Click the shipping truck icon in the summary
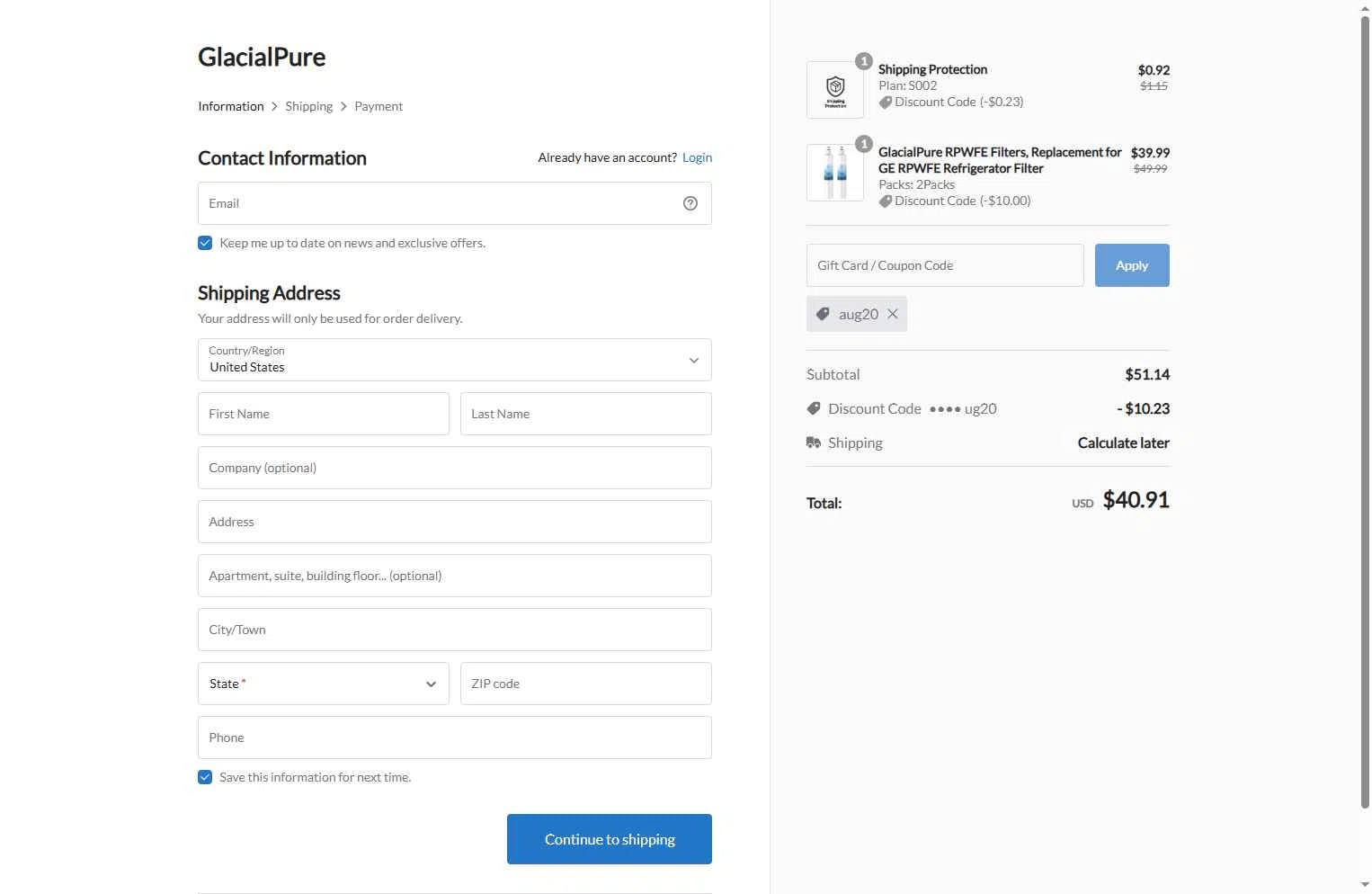The width and height of the screenshot is (1372, 894). pos(814,443)
